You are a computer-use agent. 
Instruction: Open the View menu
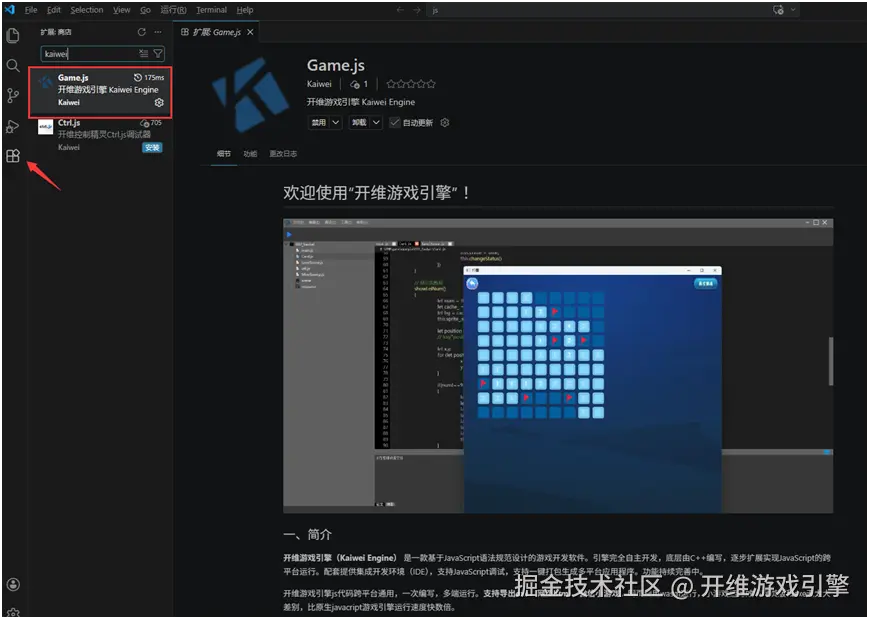(121, 10)
